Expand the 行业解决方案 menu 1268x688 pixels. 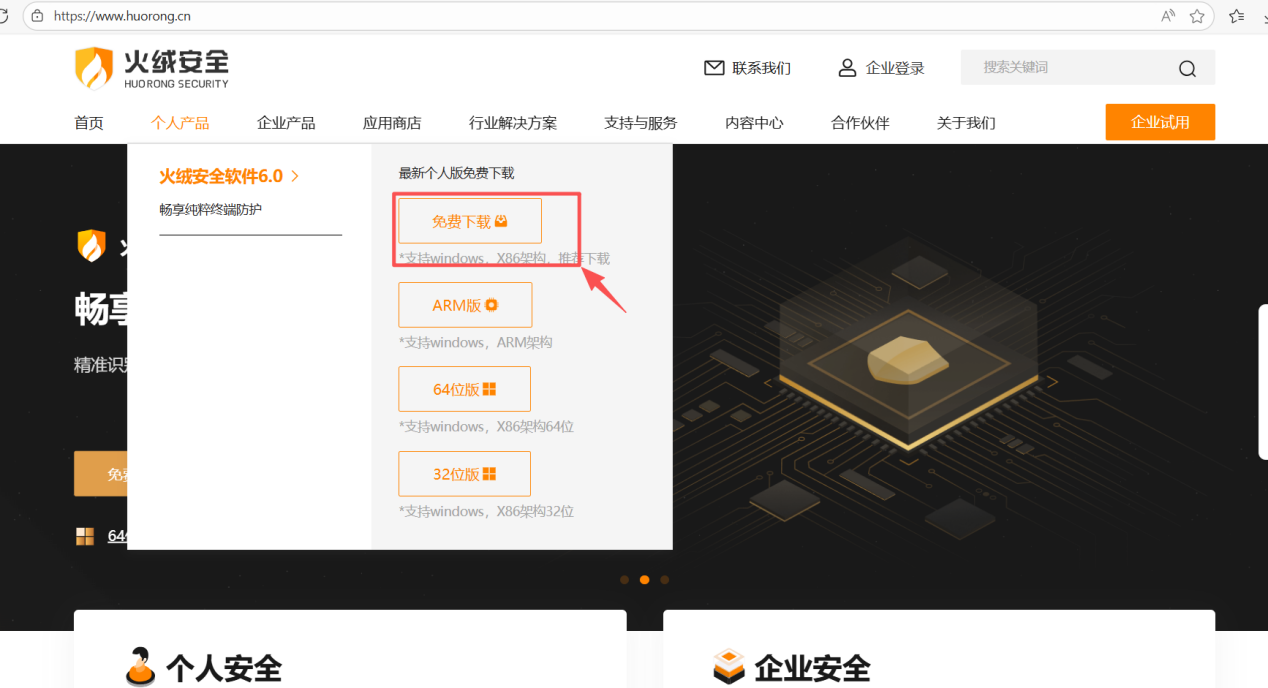(513, 123)
